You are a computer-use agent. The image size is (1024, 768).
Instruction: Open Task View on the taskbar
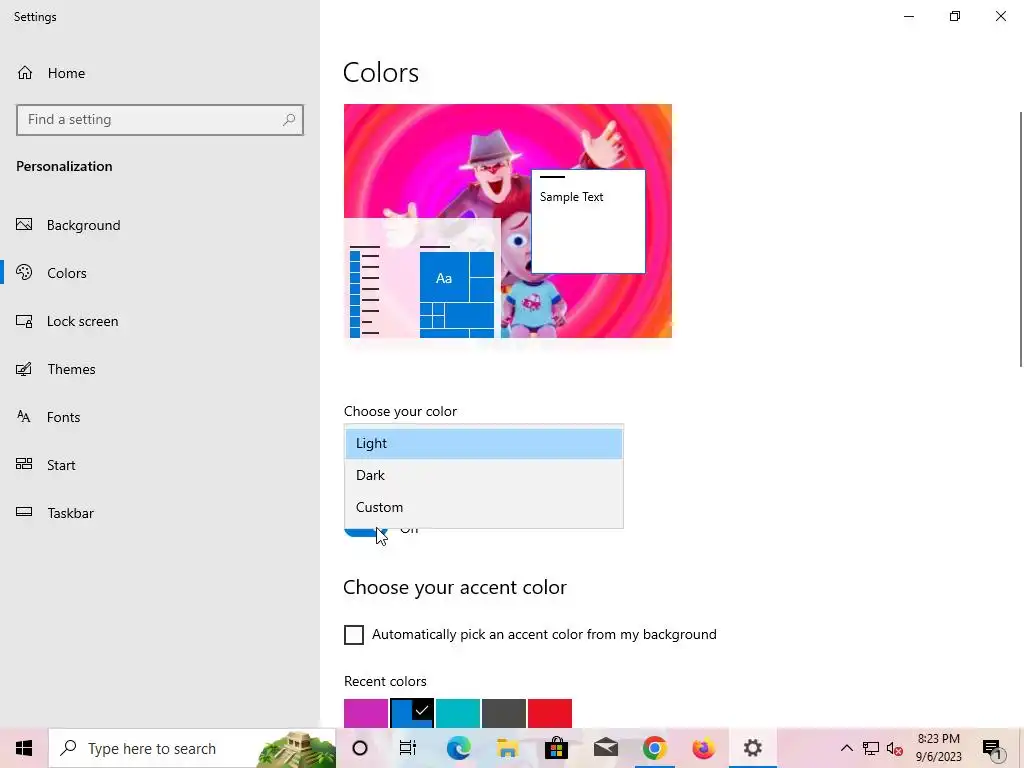408,748
